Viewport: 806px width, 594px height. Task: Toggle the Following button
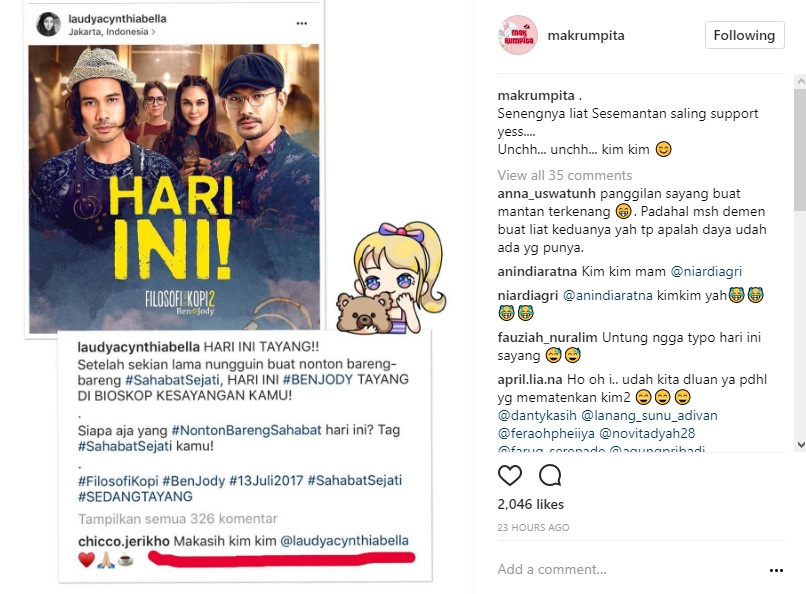(744, 35)
